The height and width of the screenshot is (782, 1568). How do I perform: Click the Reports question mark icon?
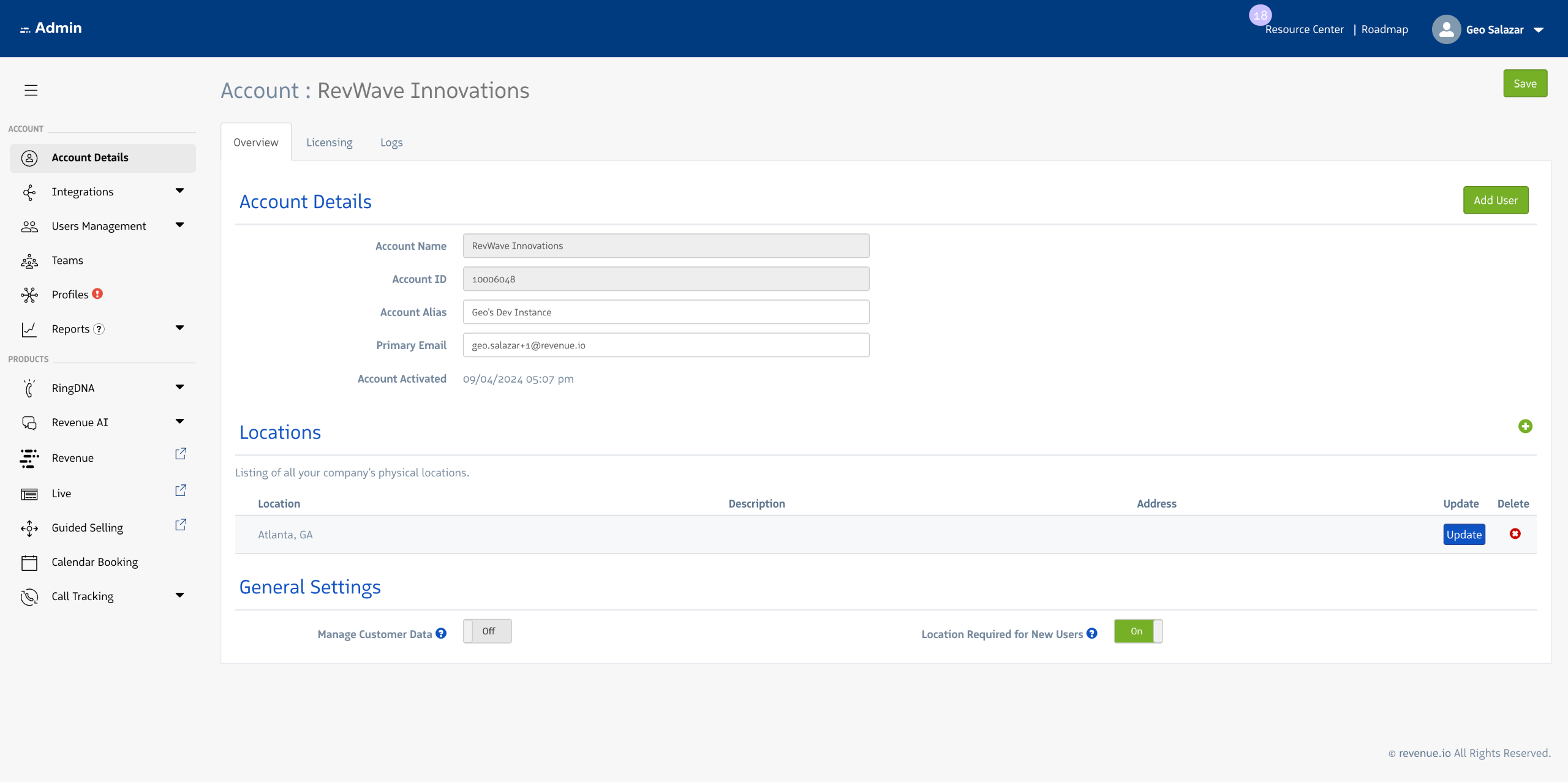99,329
